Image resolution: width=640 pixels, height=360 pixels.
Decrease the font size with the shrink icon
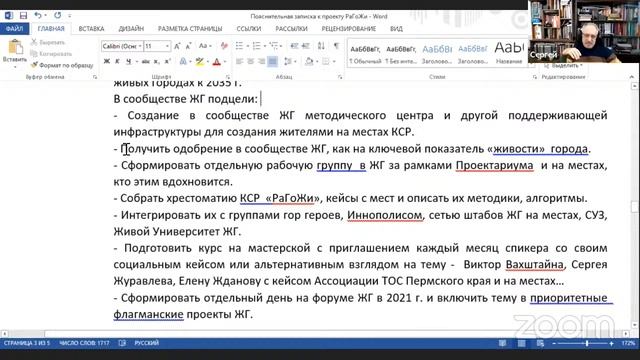point(188,46)
